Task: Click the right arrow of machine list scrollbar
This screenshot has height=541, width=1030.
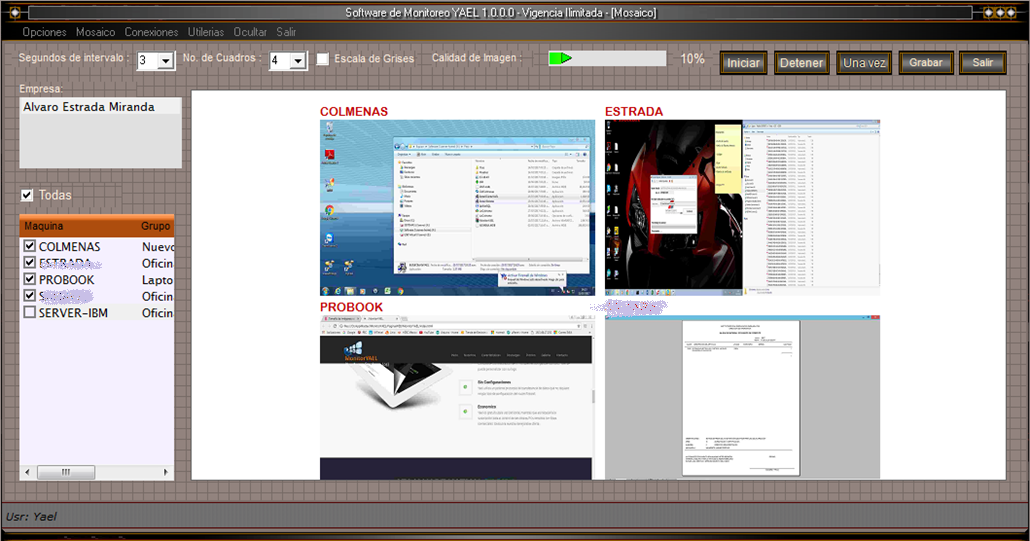Action: coord(167,472)
